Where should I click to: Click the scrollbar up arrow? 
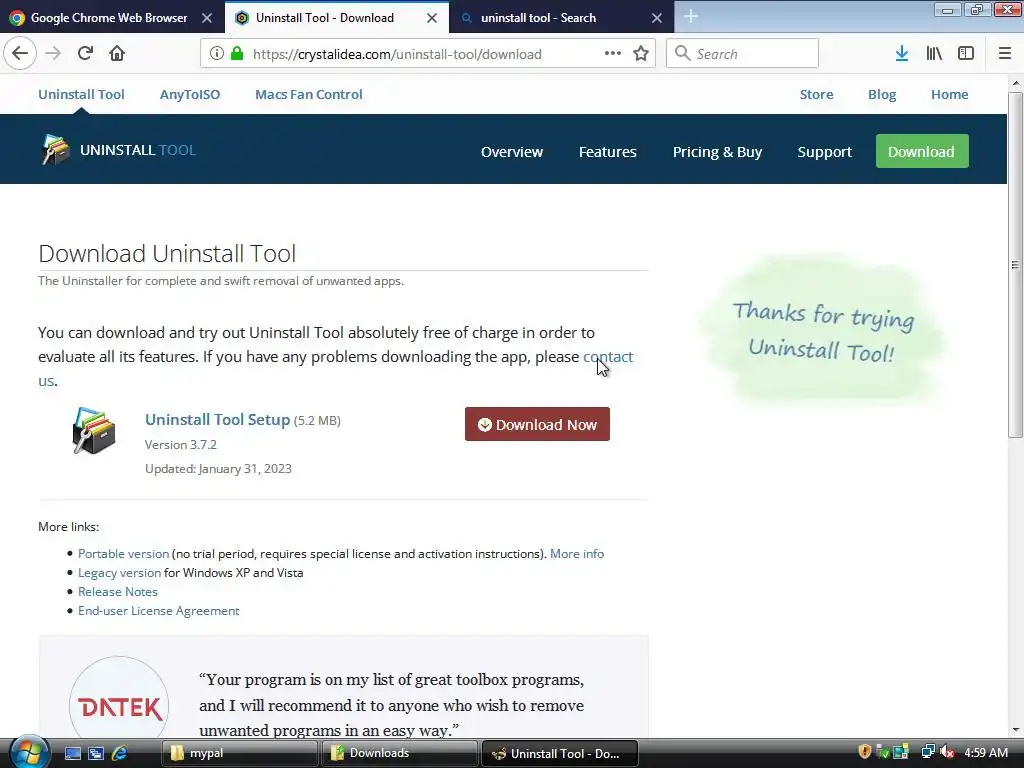[1015, 84]
